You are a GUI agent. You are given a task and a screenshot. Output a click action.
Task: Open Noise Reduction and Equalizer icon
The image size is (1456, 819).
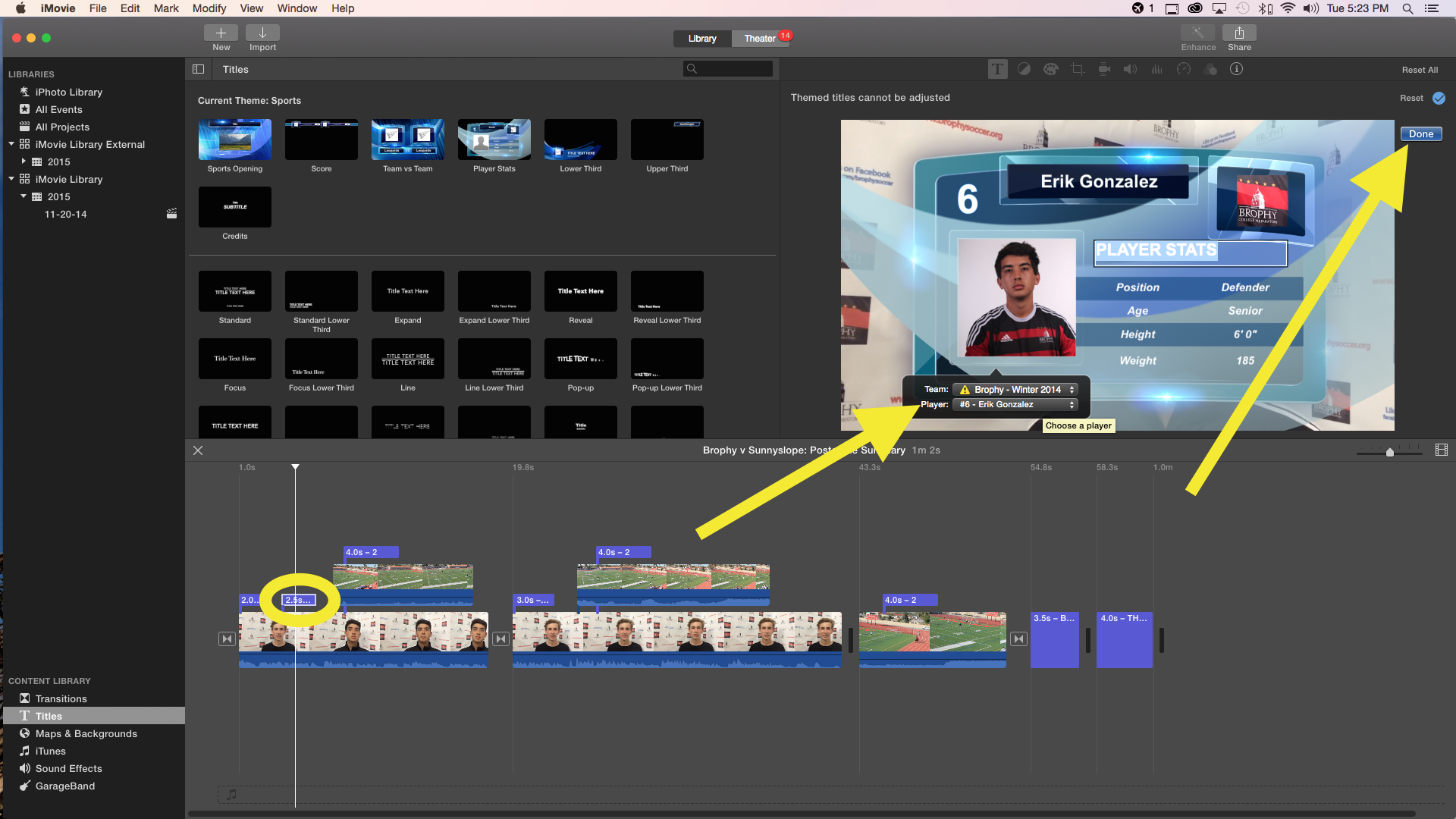tap(1156, 69)
